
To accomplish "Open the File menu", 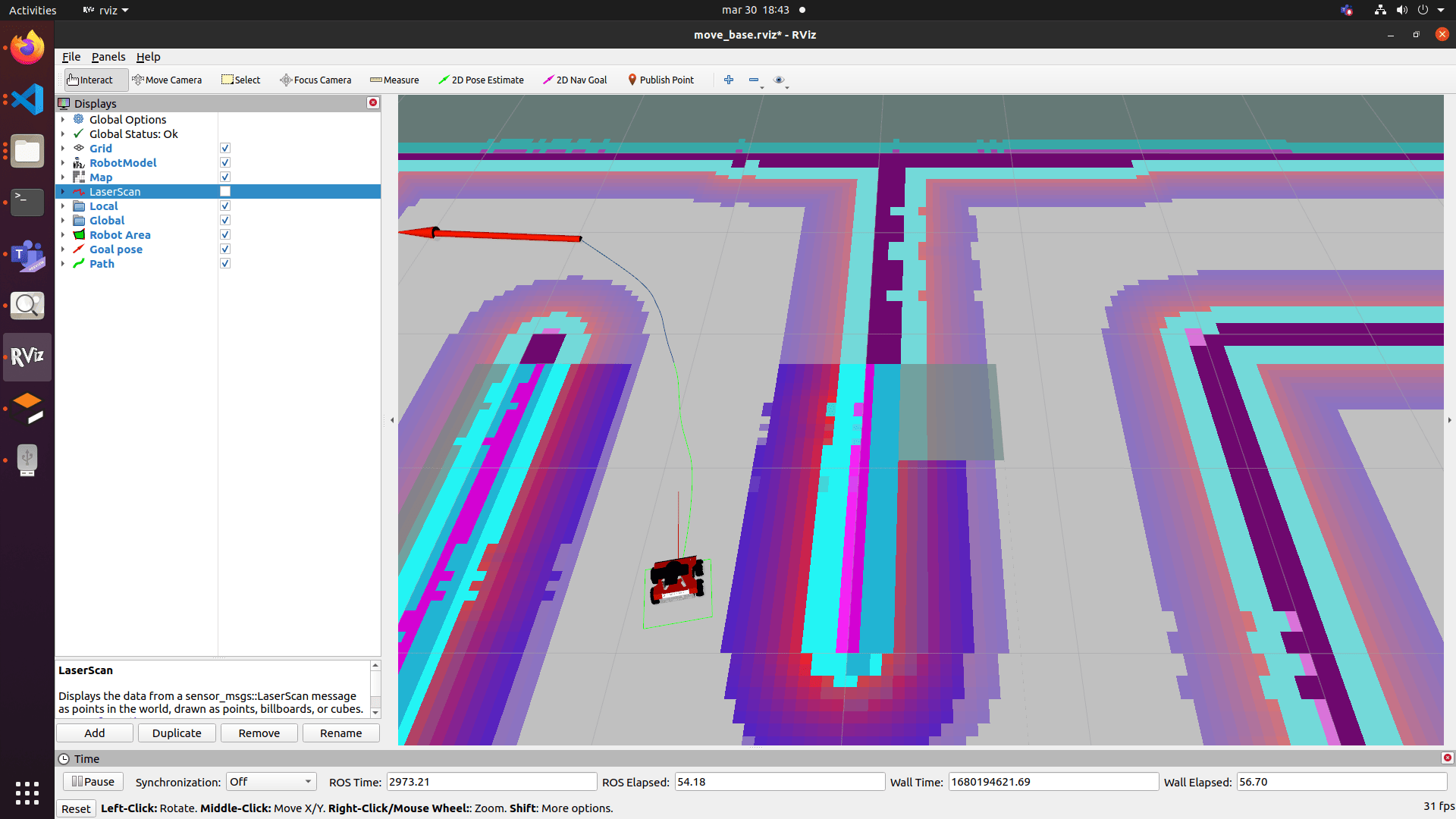I will point(71,57).
